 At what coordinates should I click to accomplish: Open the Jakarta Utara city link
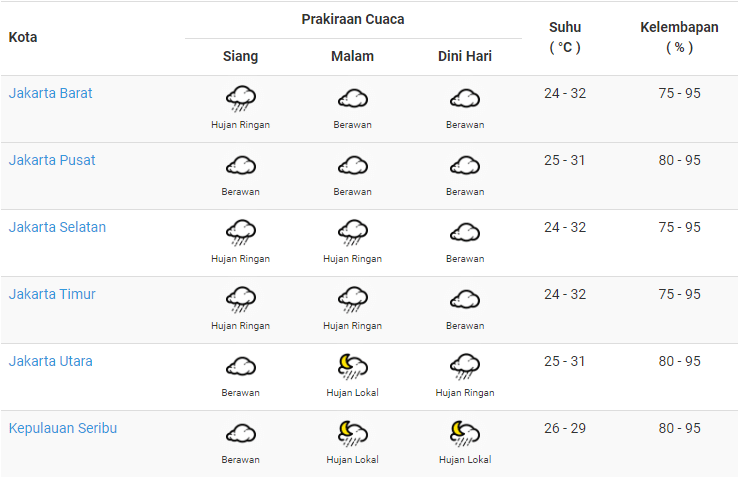(51, 361)
